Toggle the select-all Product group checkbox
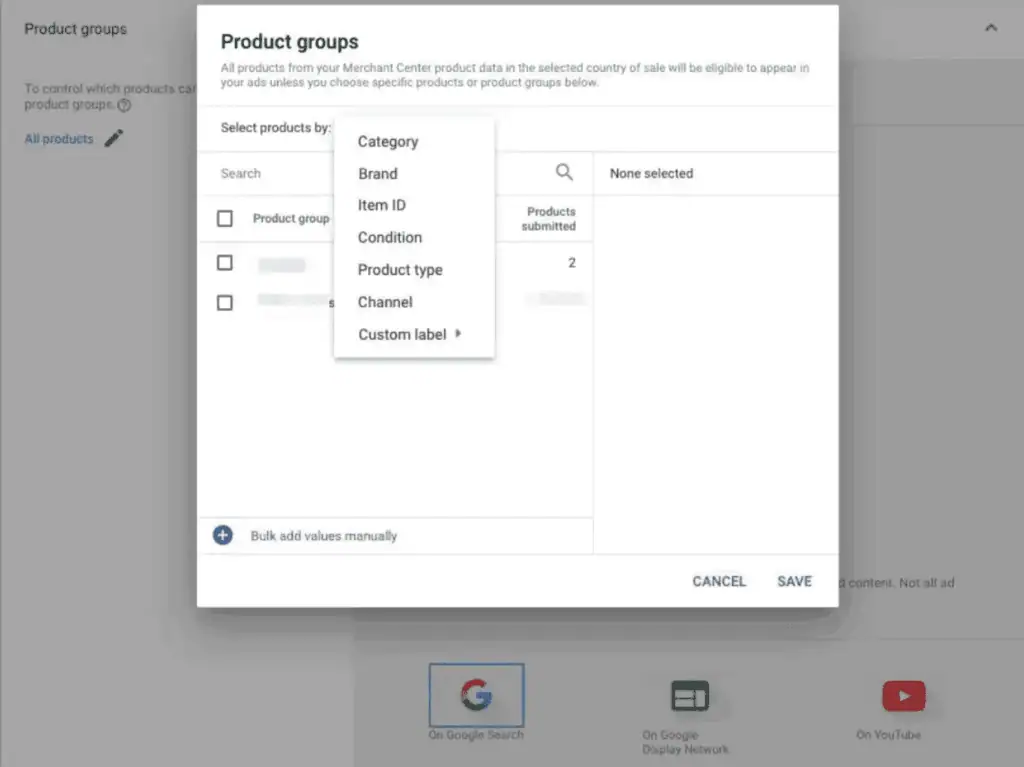The image size is (1024, 767). point(225,218)
